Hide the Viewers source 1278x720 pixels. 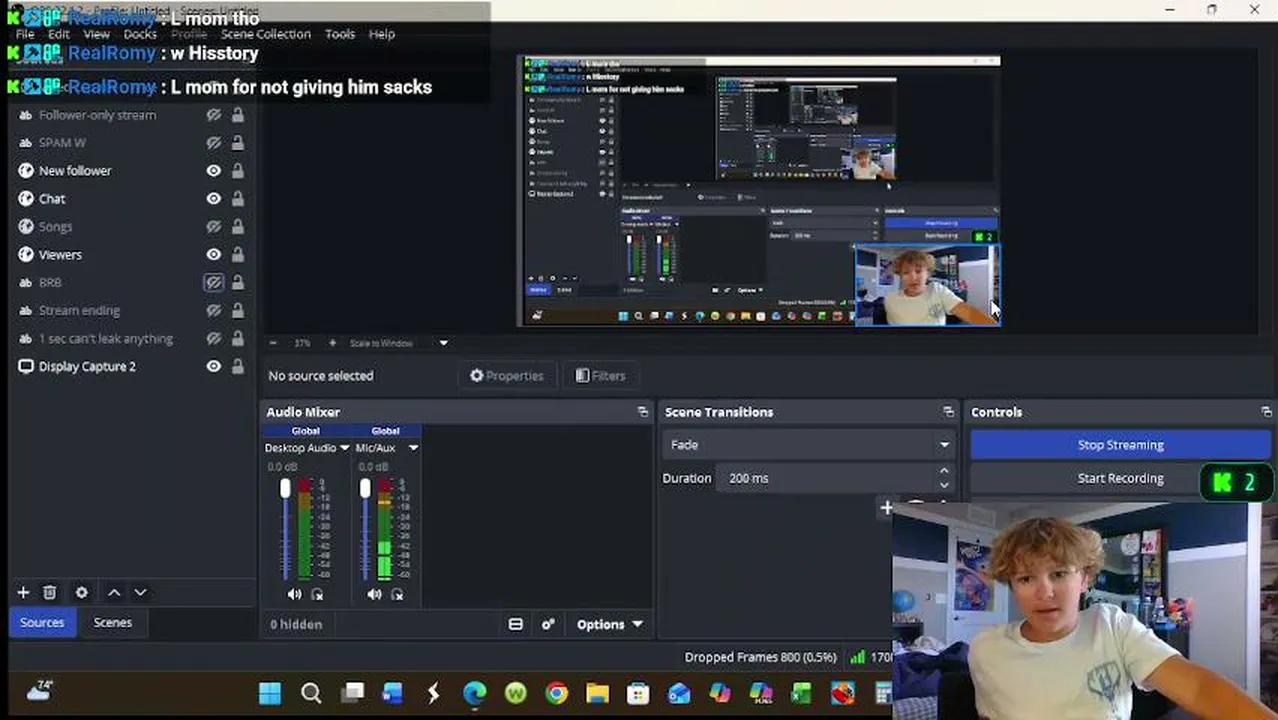(x=213, y=255)
